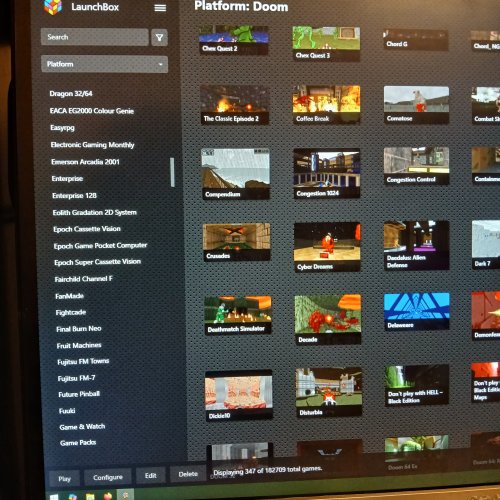Select the Cyber Dreams game cover
Image resolution: width=500 pixels, height=500 pixels.
(327, 247)
